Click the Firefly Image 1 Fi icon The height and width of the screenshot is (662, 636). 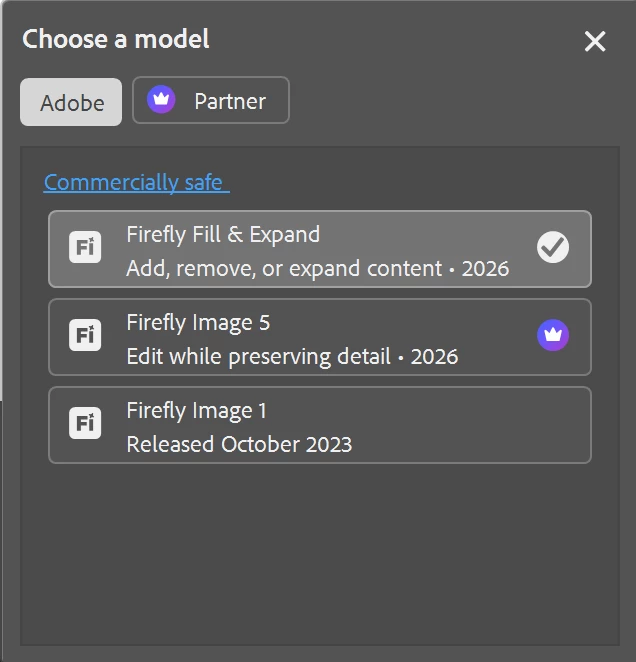(x=85, y=424)
